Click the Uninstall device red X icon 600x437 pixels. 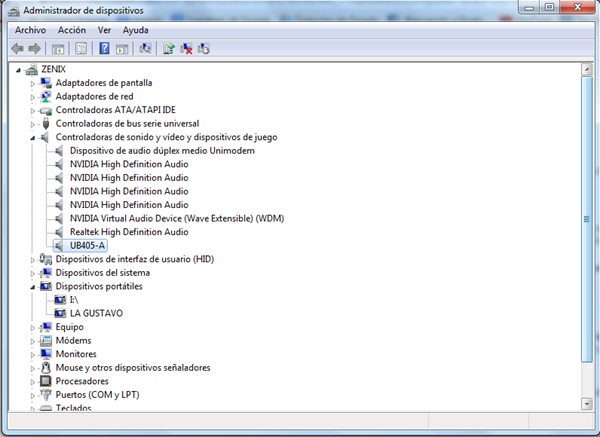click(186, 49)
